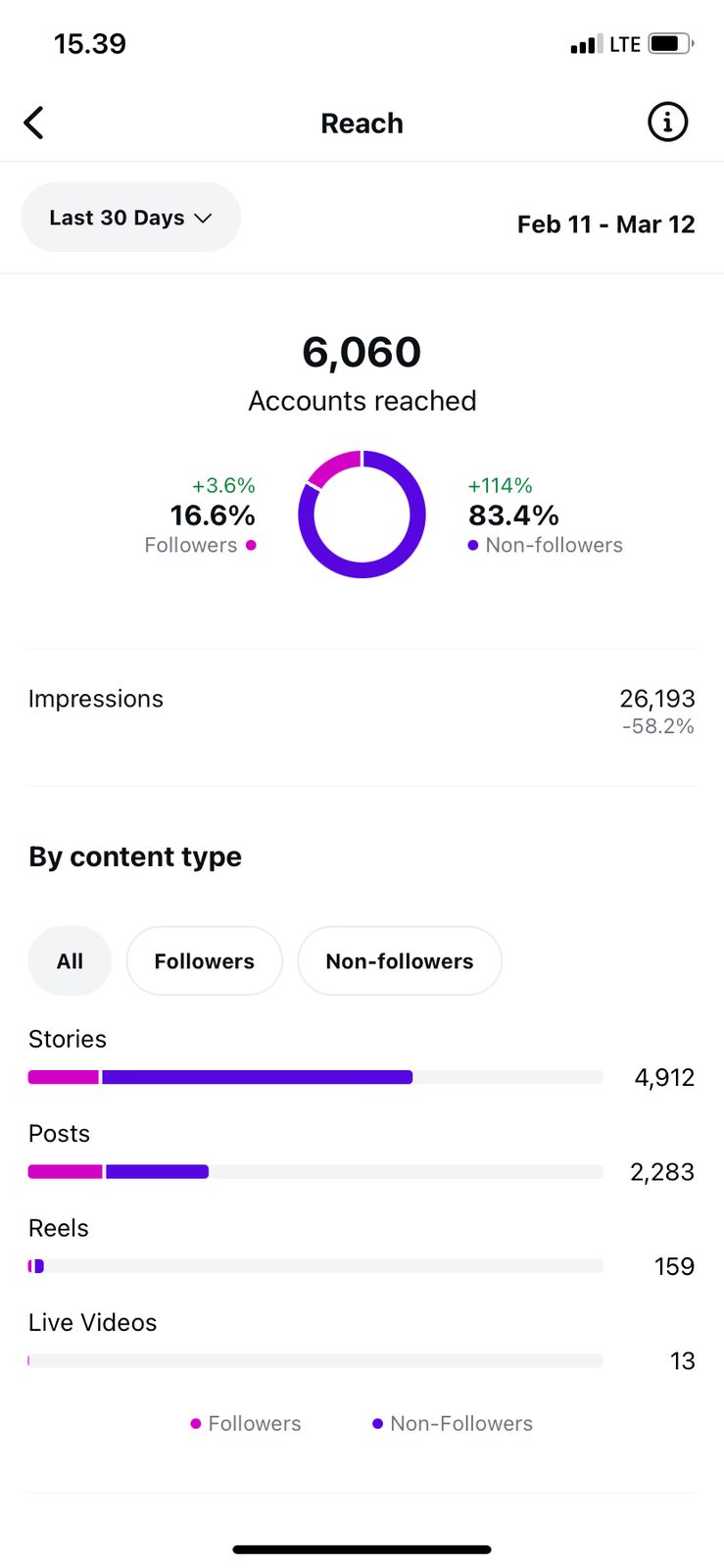Select the Non-followers filter chip

click(x=400, y=961)
